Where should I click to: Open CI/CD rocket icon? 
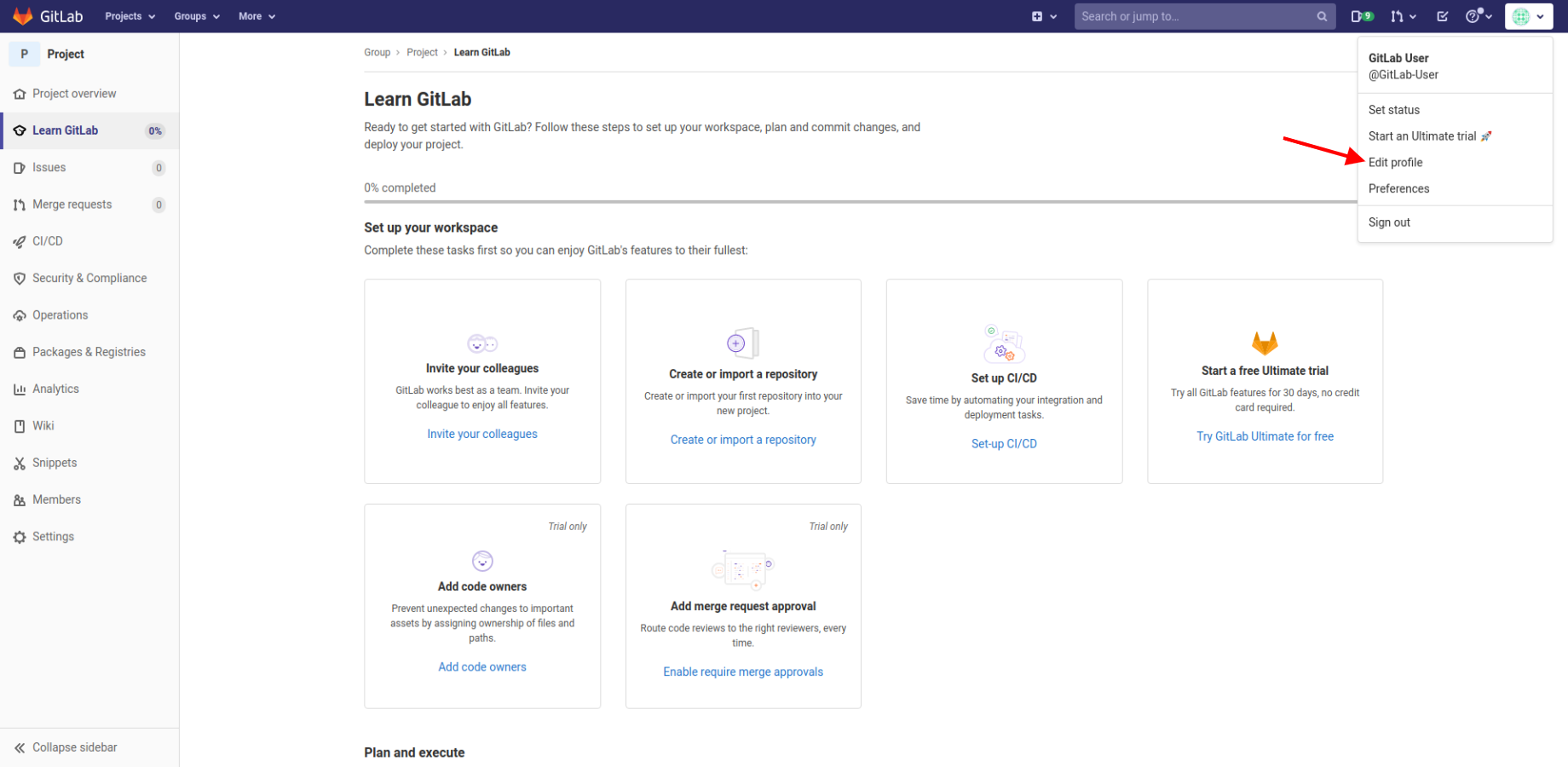coord(20,241)
